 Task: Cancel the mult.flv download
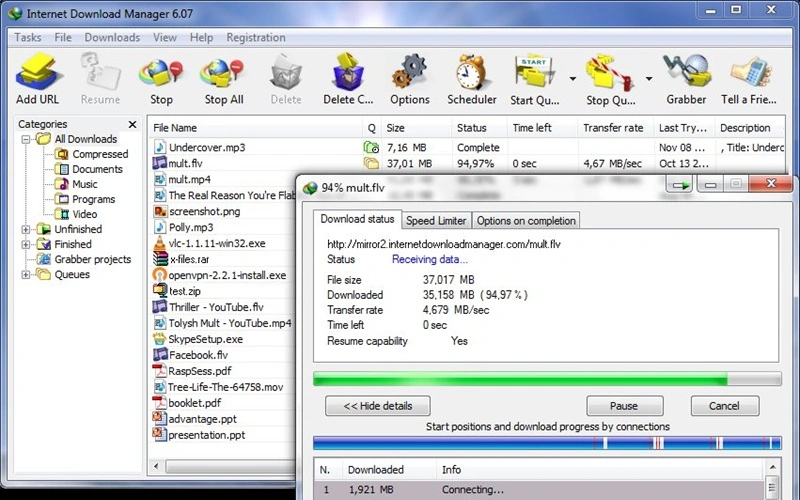coord(724,406)
